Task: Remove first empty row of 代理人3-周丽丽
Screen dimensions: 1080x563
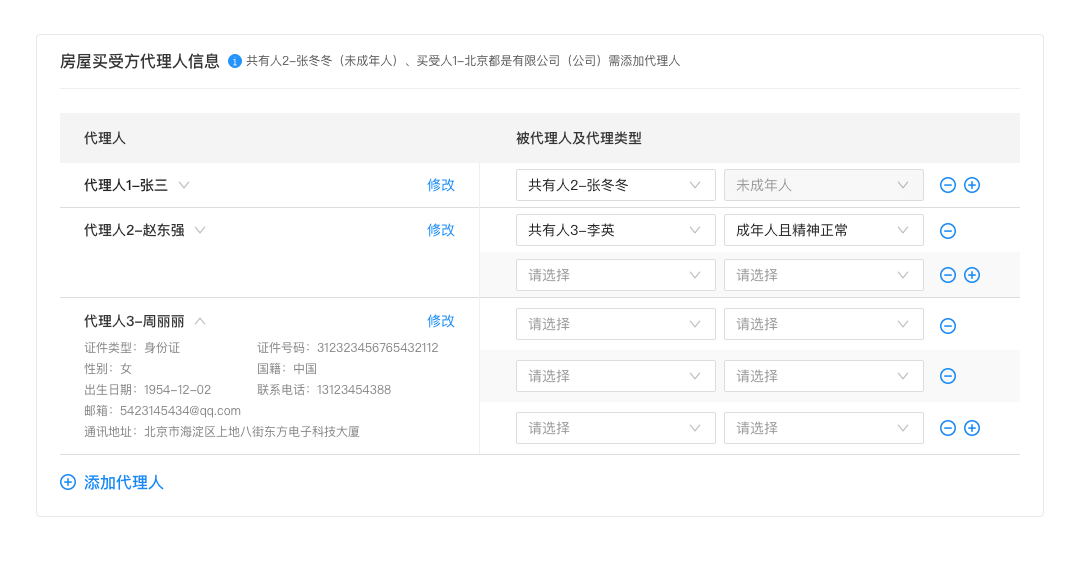Action: coord(948,325)
